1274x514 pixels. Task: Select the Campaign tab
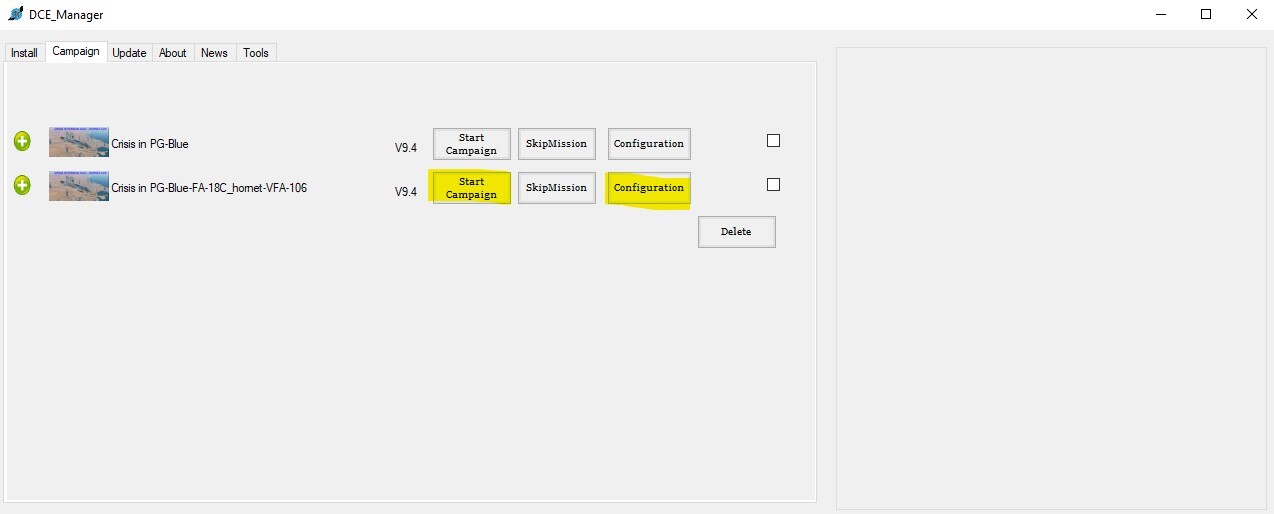click(76, 51)
